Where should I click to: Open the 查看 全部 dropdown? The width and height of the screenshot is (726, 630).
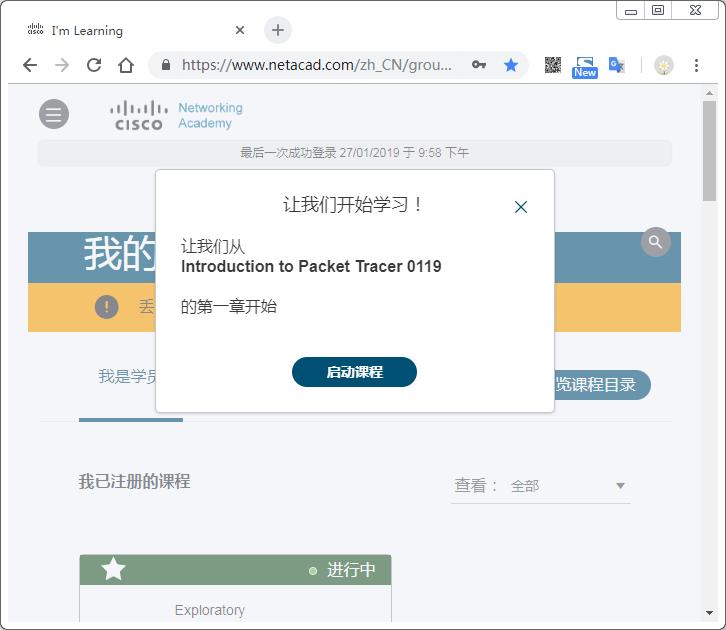540,486
